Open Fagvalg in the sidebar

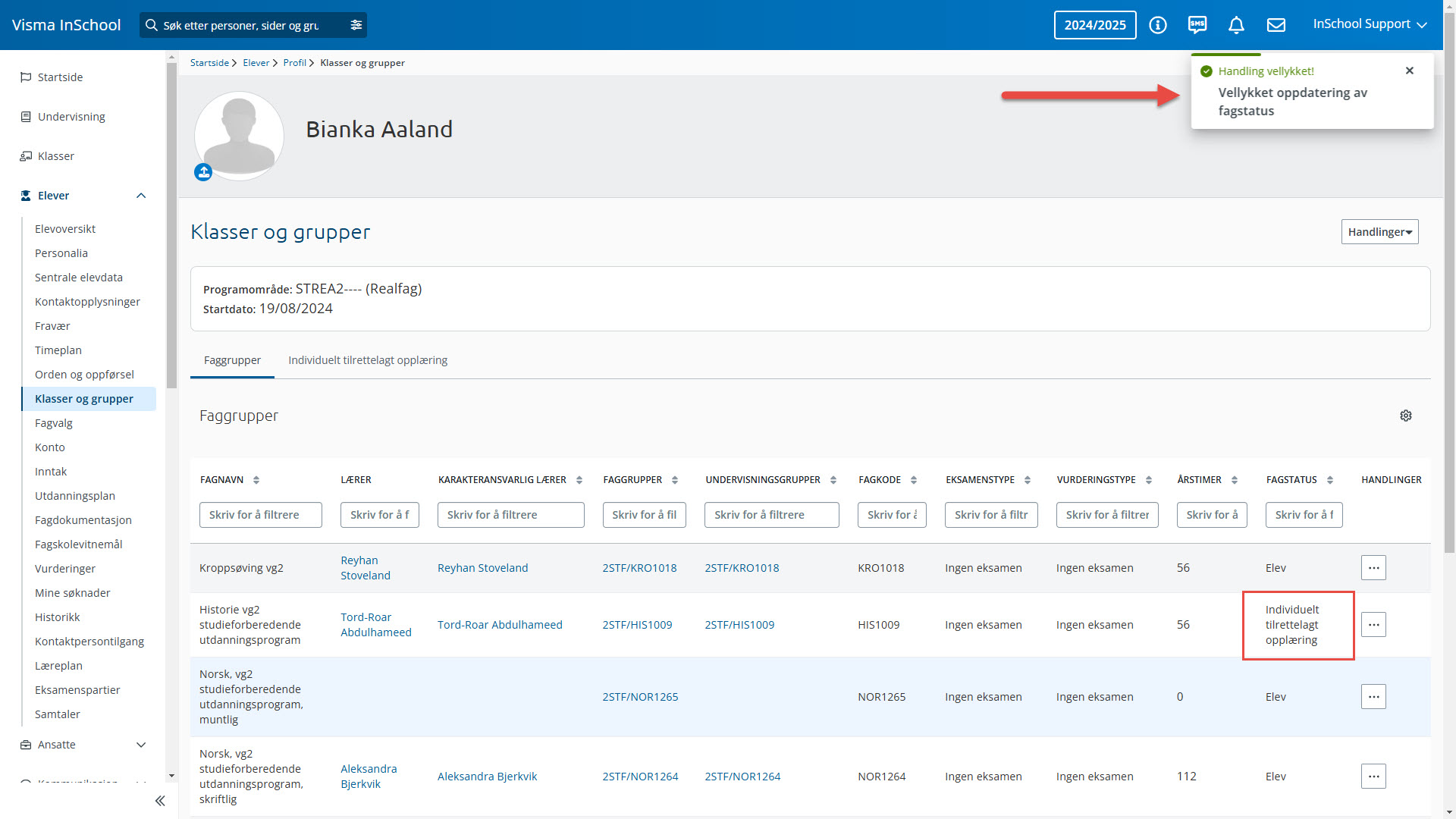54,423
